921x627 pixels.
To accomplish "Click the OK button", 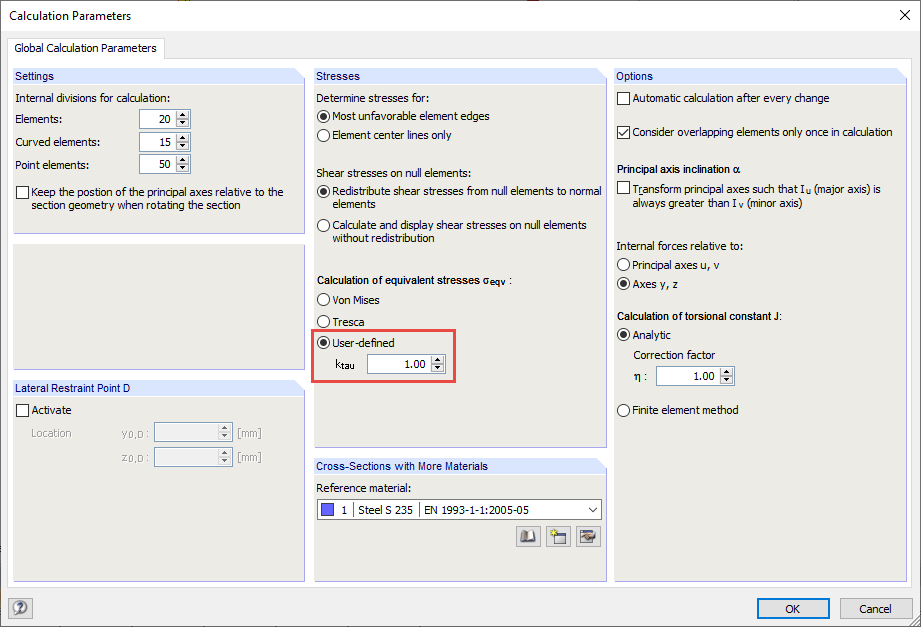I will [793, 609].
